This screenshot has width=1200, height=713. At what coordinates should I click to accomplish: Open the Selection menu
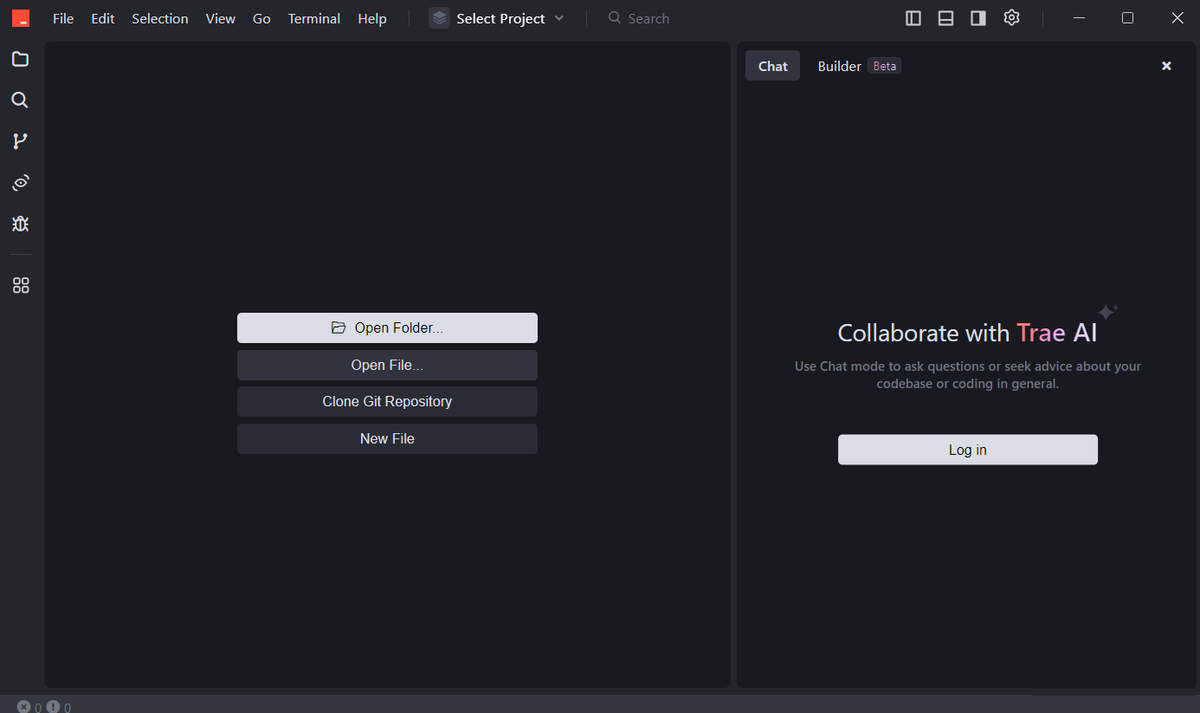pos(160,18)
